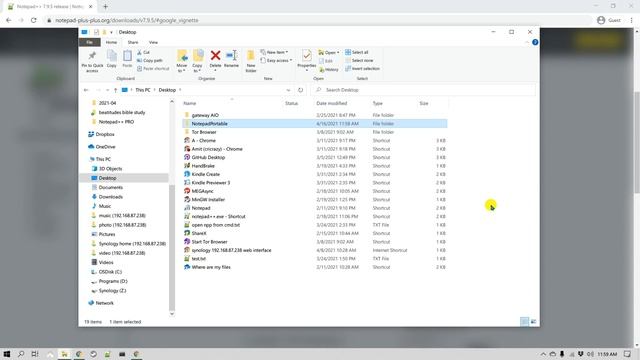Viewport: 640px width, 360px height.
Task: Switch to large icons view icon
Action: 533,322
